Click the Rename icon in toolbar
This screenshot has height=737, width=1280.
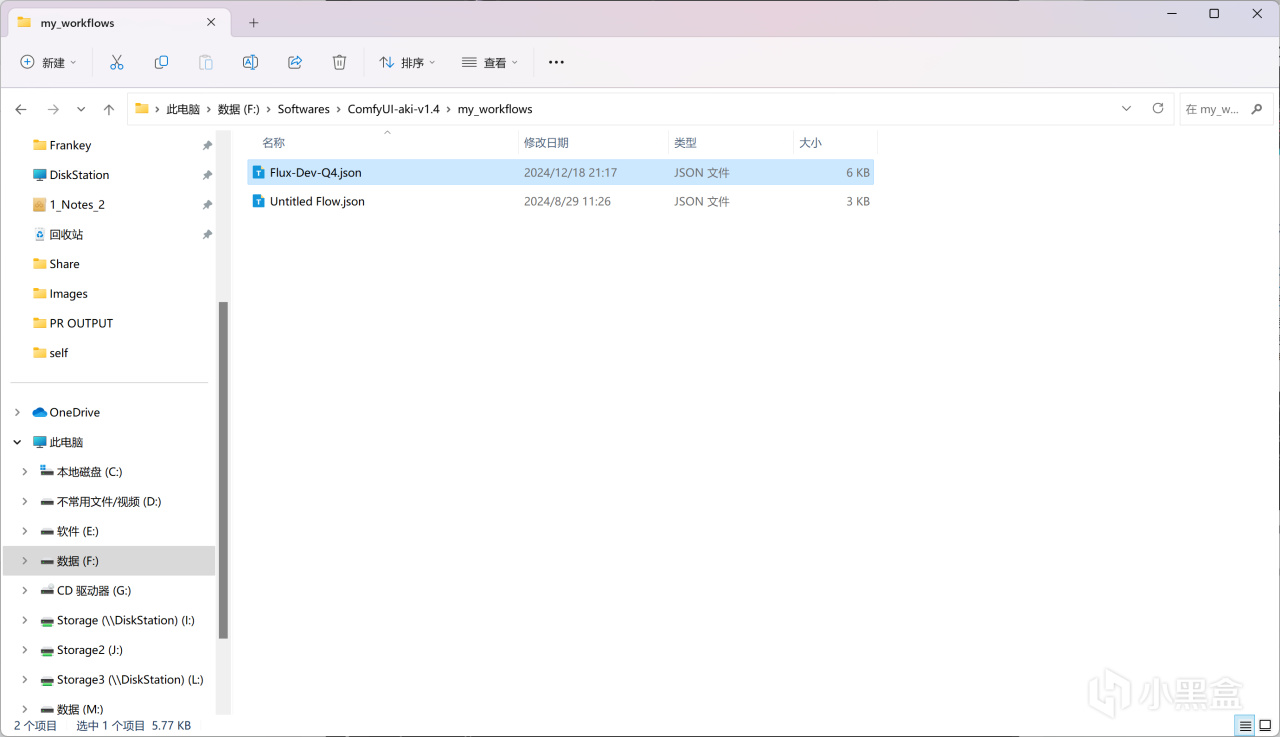tap(250, 62)
